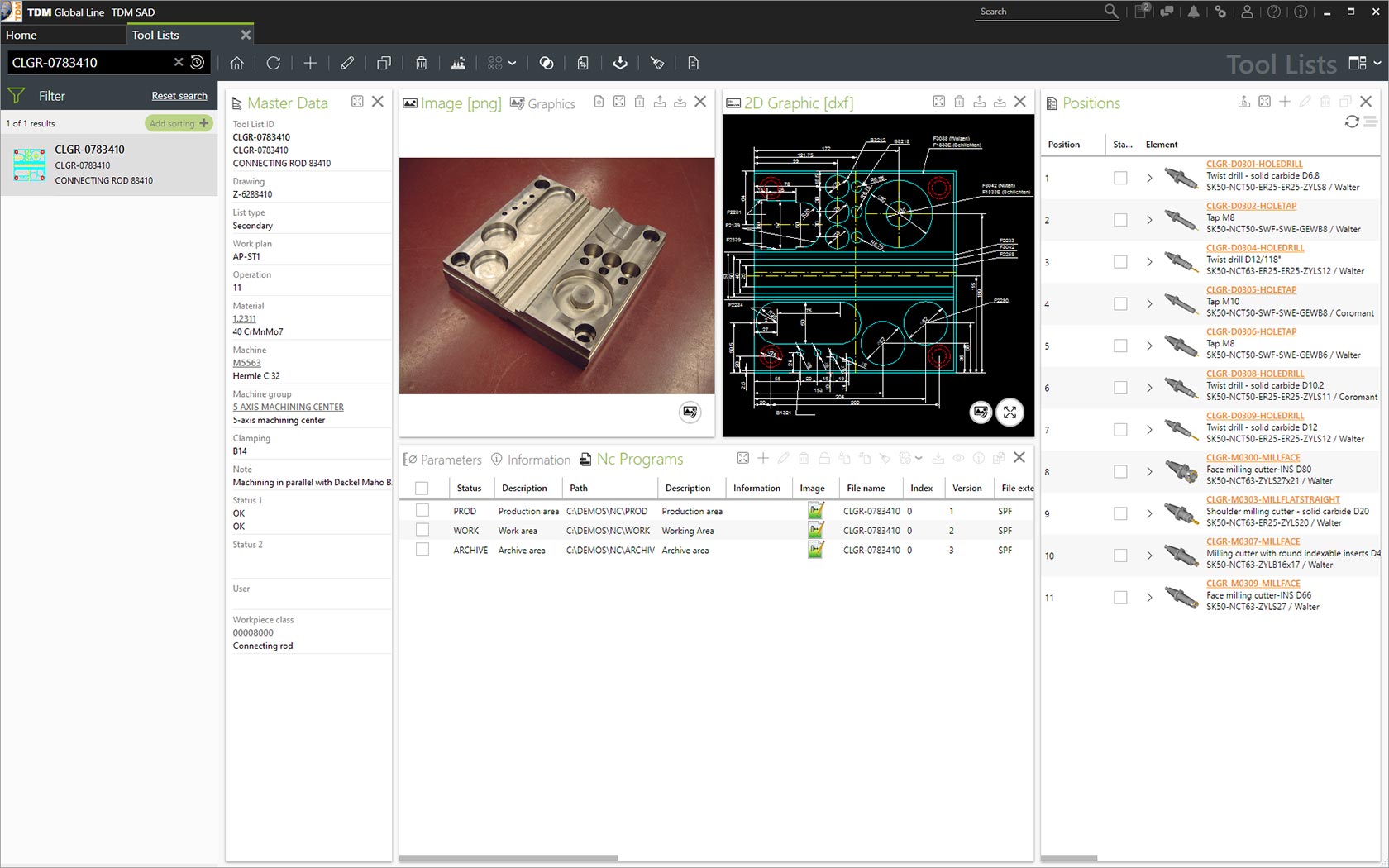The height and width of the screenshot is (868, 1389).
Task: Expand the 2D graphic to fullscreen view
Action: pyautogui.click(x=1010, y=412)
